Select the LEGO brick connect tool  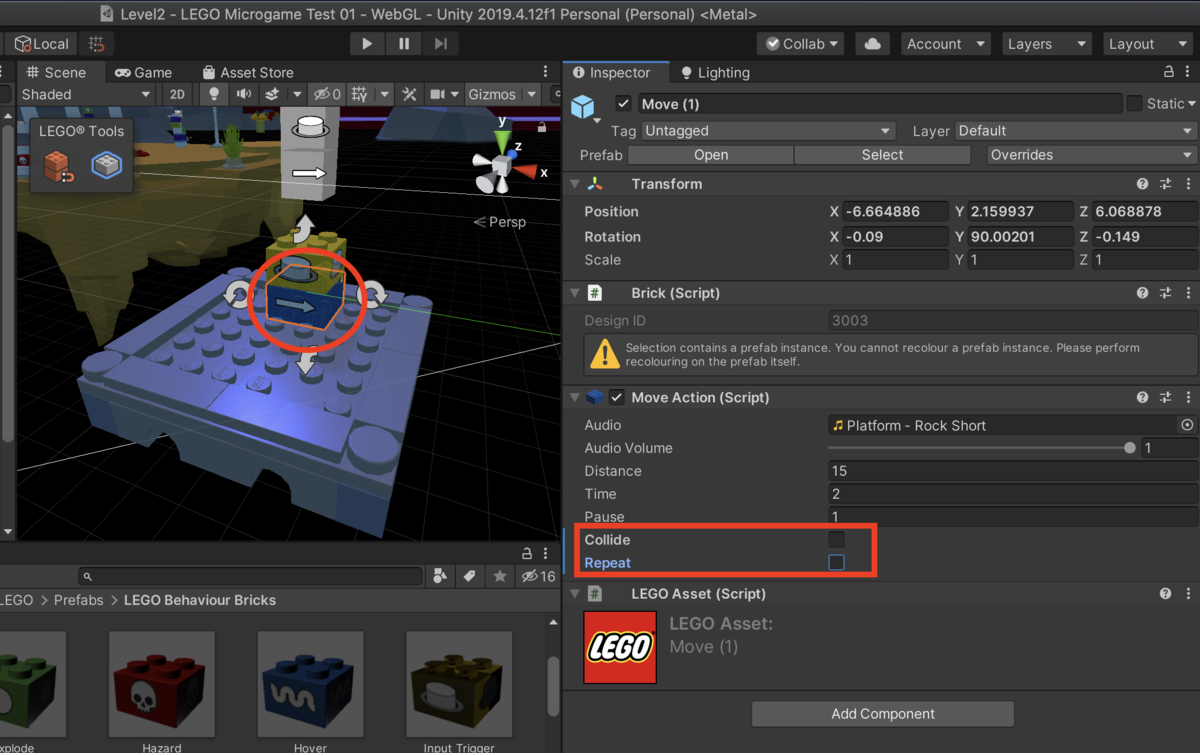click(59, 166)
